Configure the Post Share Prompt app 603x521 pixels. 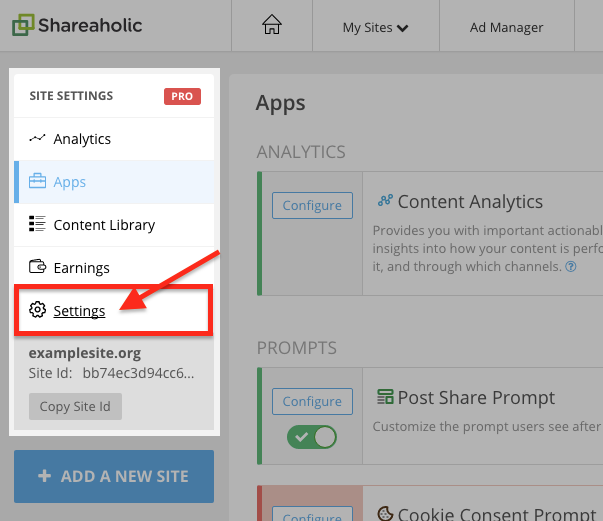coord(312,401)
